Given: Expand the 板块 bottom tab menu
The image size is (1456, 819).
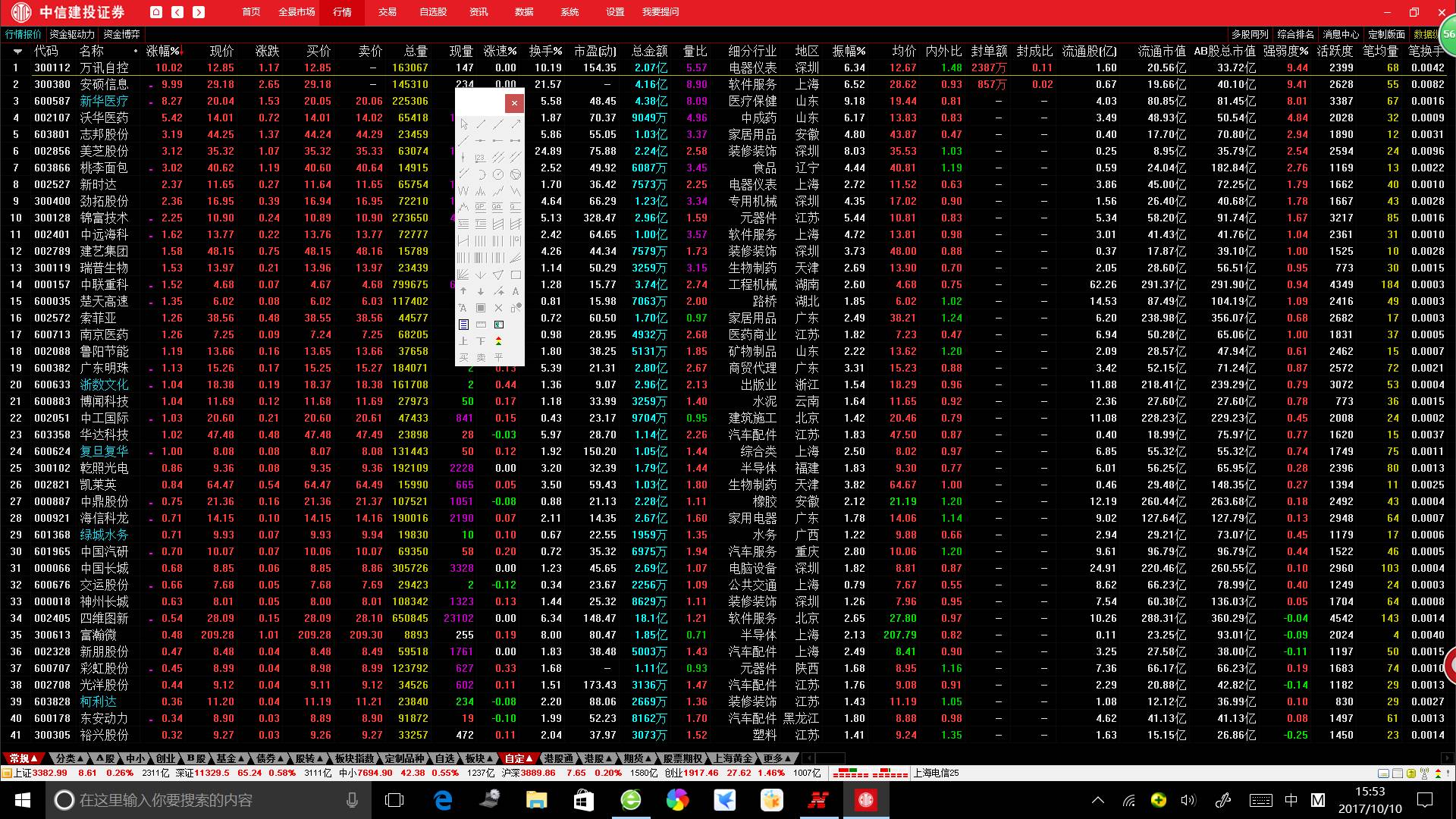Looking at the screenshot, I should 479,758.
